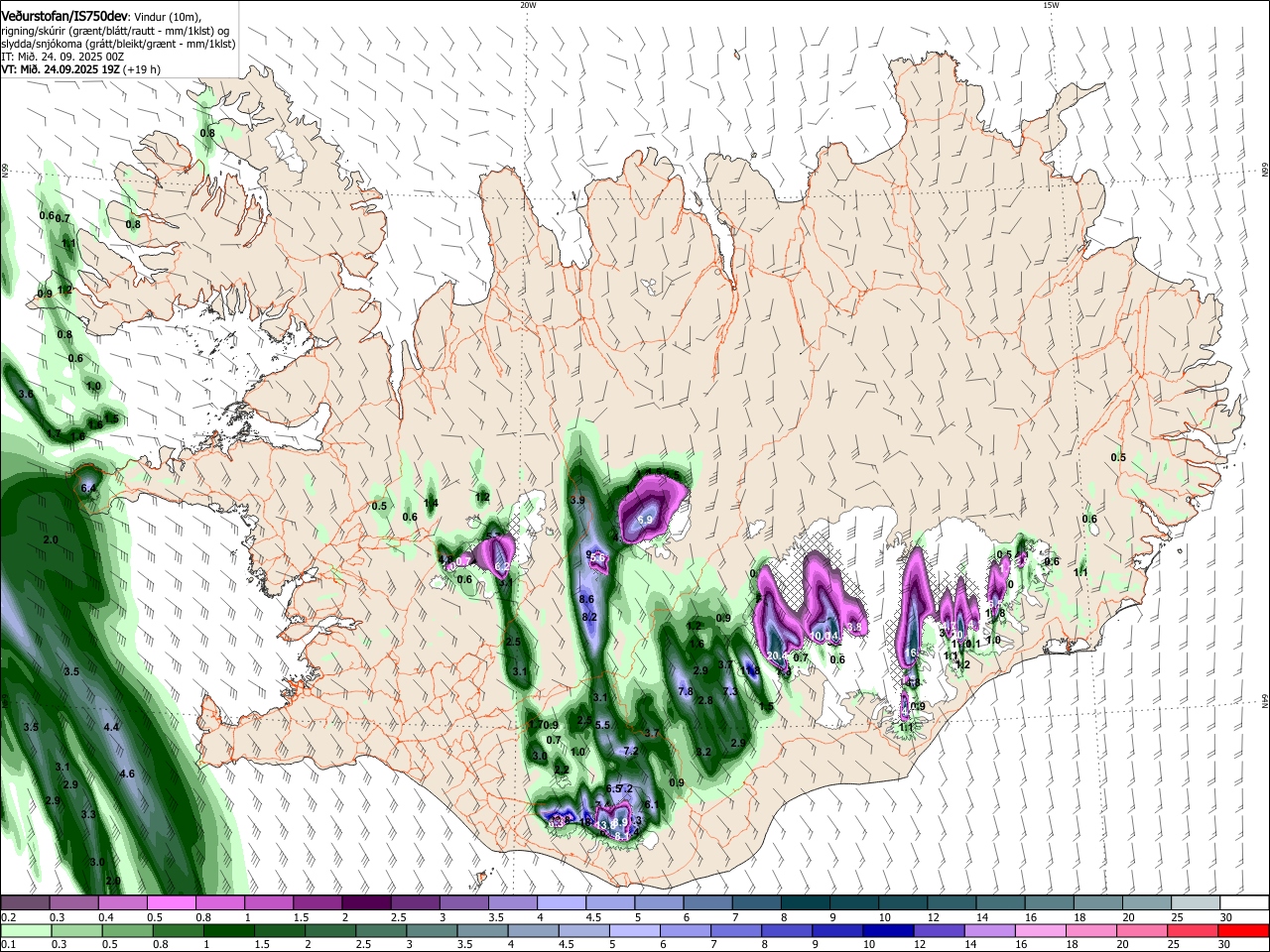Select the magenta 1.5 swatch in upper legend
The image size is (1270, 952).
[318, 903]
